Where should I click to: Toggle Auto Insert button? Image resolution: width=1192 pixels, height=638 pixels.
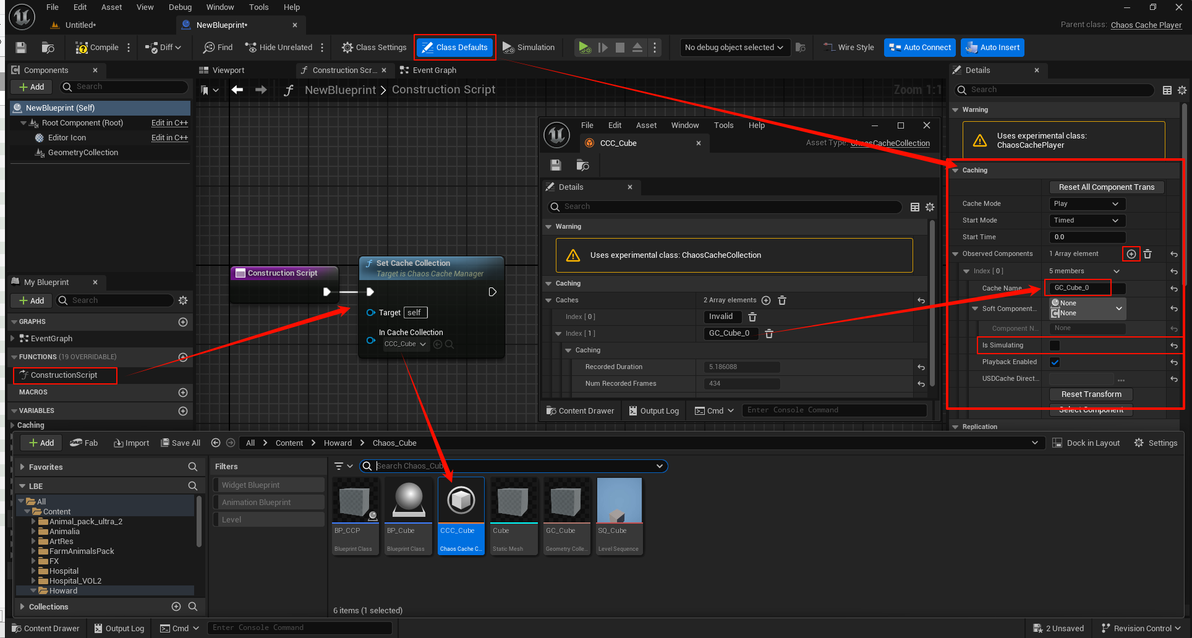click(992, 47)
